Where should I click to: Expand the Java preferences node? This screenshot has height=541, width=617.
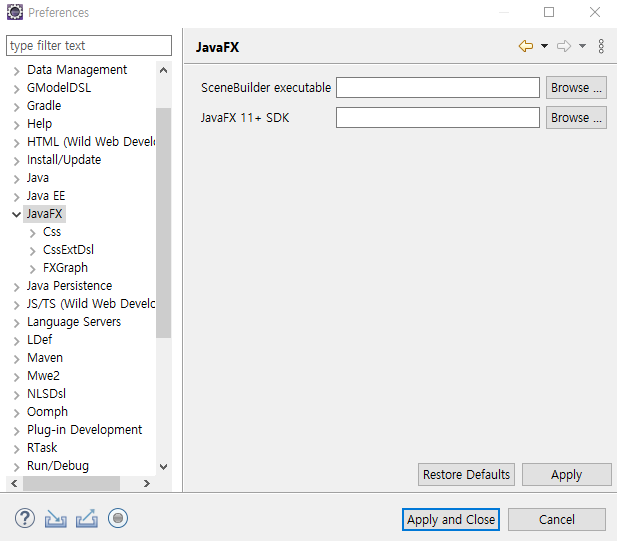click(16, 179)
